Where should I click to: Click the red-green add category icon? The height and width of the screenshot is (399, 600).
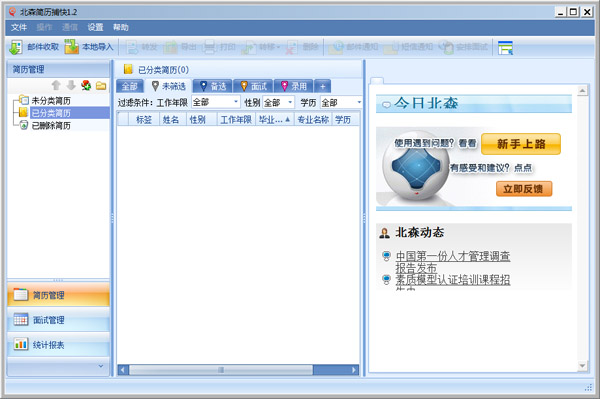pyautogui.click(x=86, y=85)
